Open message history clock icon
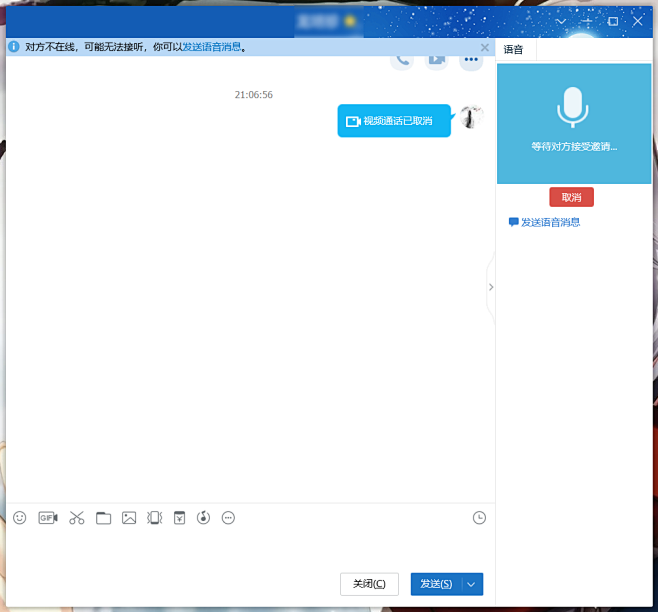Screen dimensions: 658x612 click(x=480, y=518)
